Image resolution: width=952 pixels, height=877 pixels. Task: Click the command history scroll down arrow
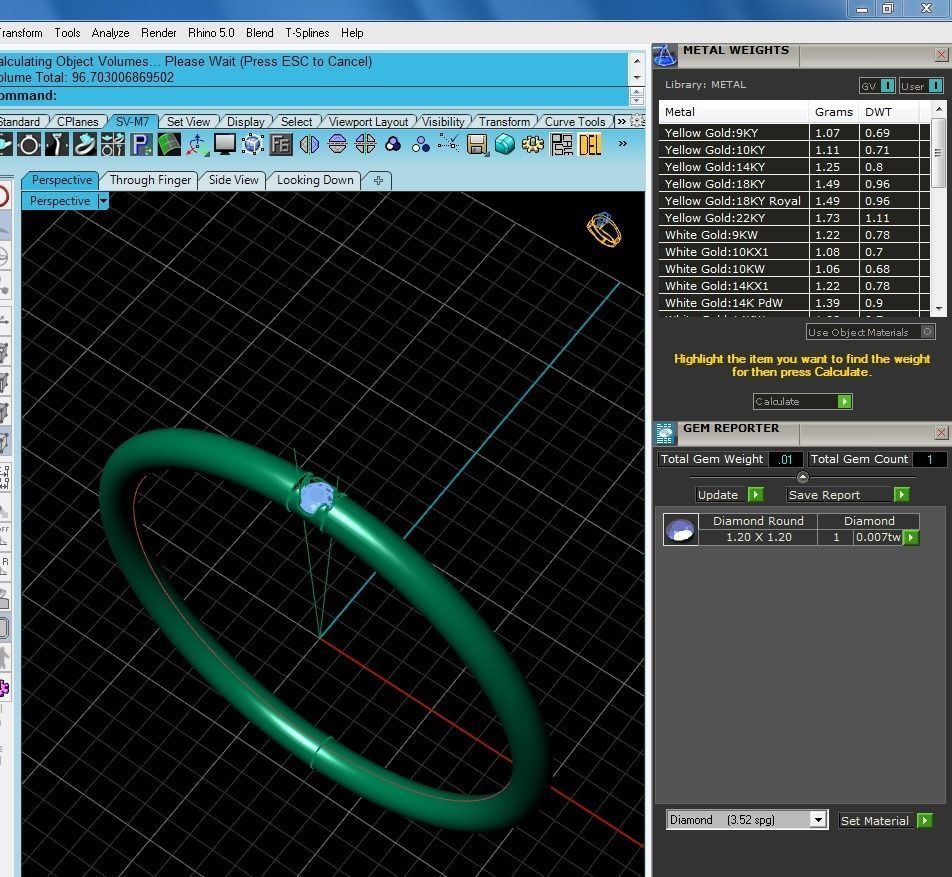(x=637, y=78)
